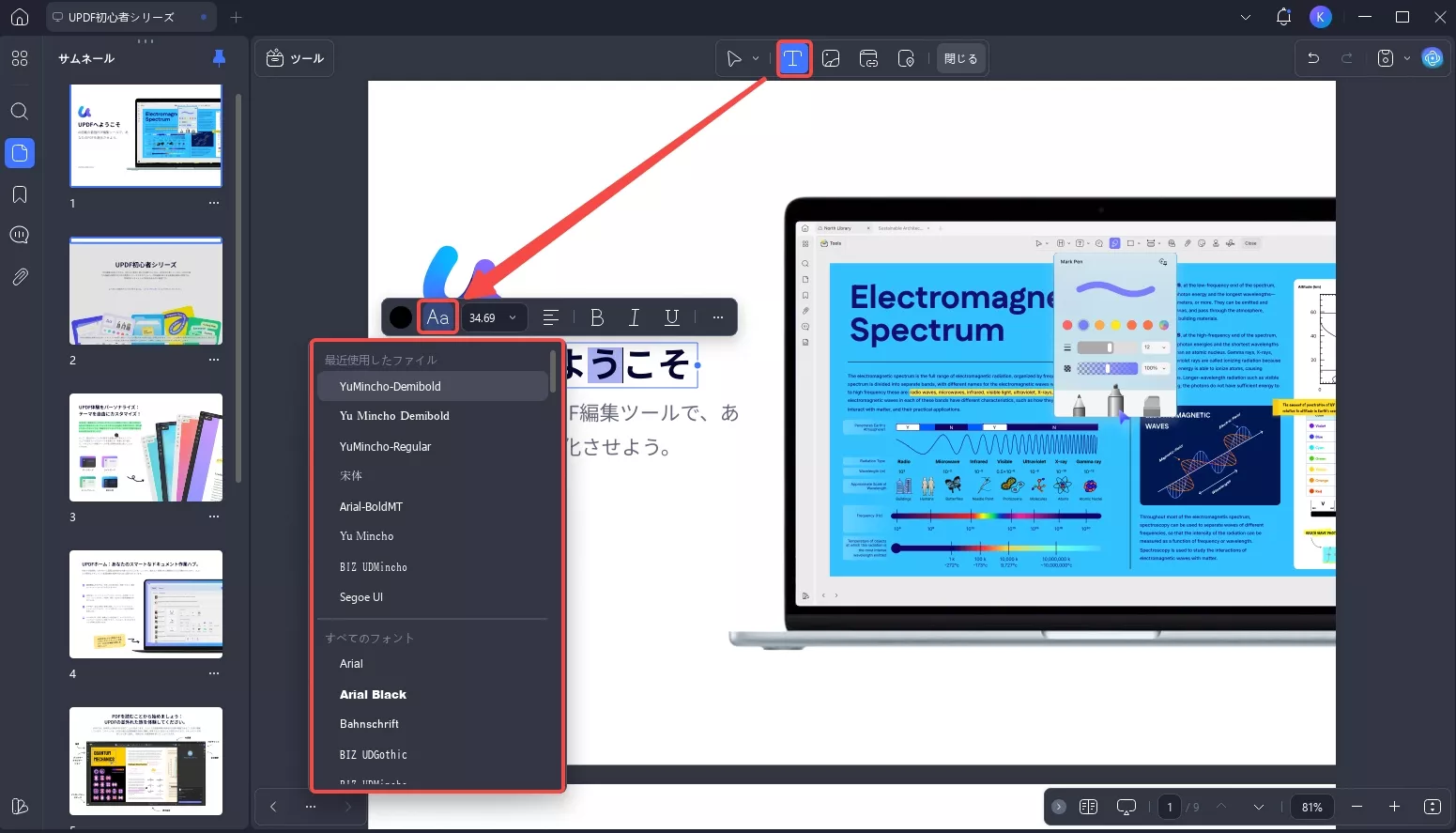Viewport: 1456px width, 833px height.
Task: Click the 閉じる button
Action: [960, 58]
